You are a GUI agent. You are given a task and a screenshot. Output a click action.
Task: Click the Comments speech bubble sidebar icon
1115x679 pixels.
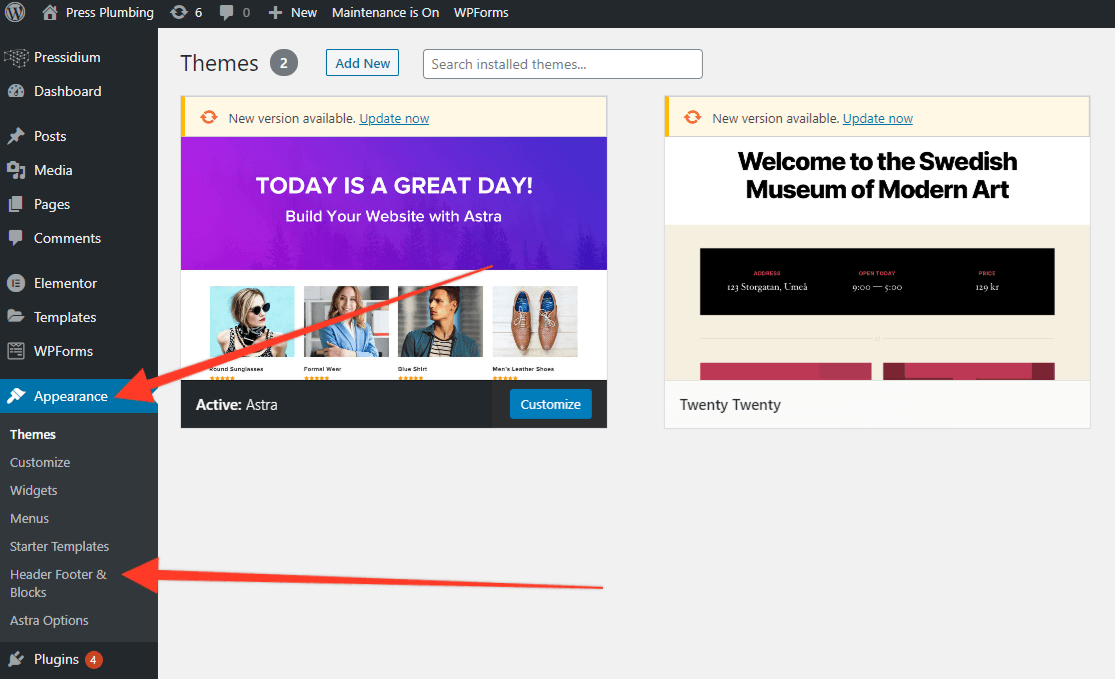(x=16, y=238)
